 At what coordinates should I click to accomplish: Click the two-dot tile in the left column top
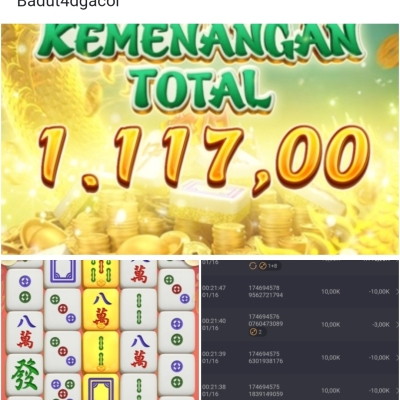tap(25, 289)
